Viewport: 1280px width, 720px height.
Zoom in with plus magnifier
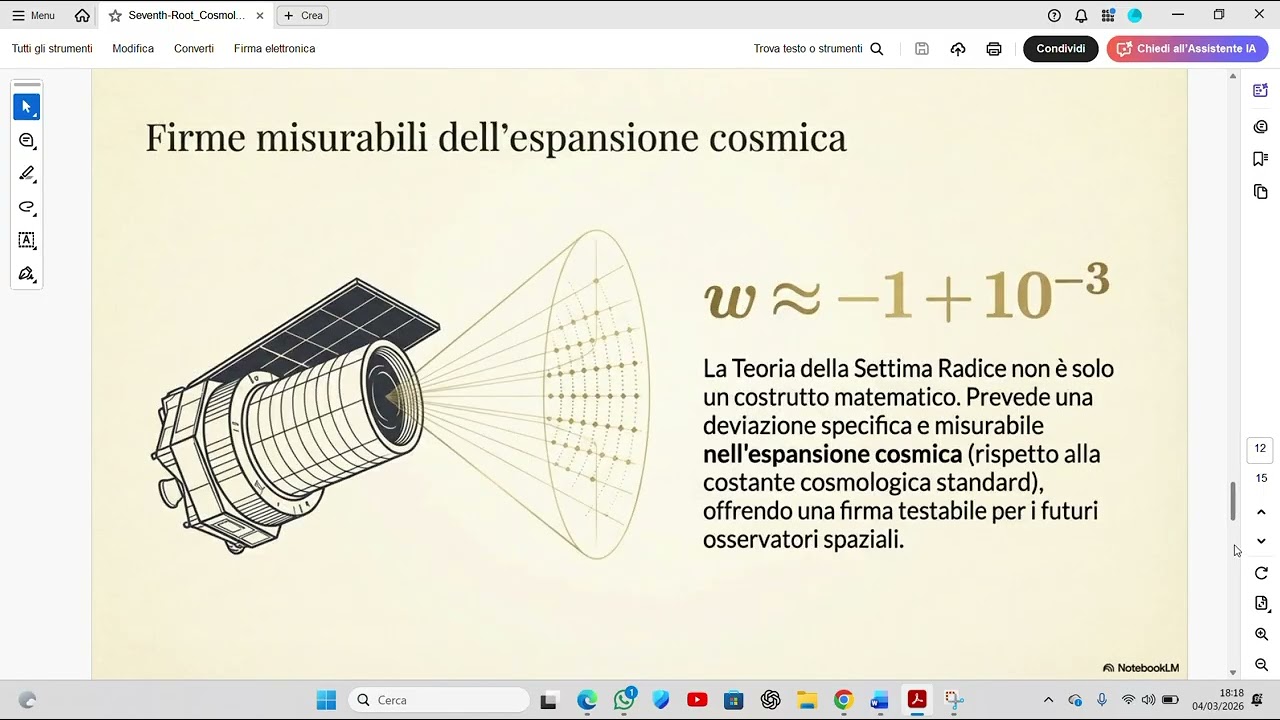coord(1261,635)
